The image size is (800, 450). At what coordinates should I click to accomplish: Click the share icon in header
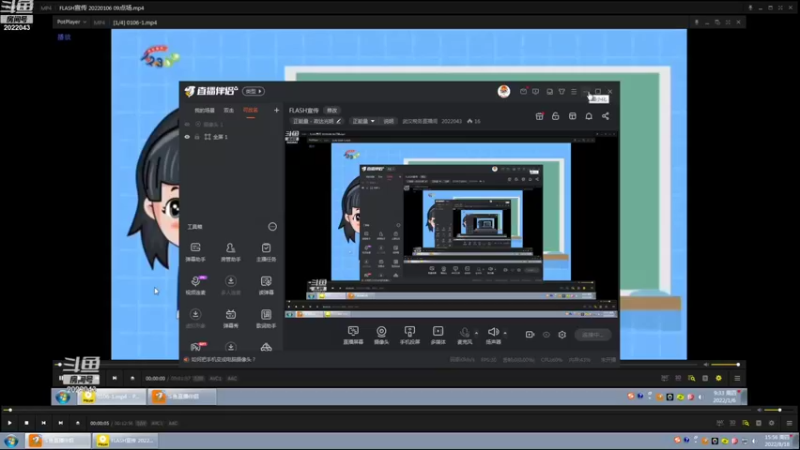(x=606, y=116)
